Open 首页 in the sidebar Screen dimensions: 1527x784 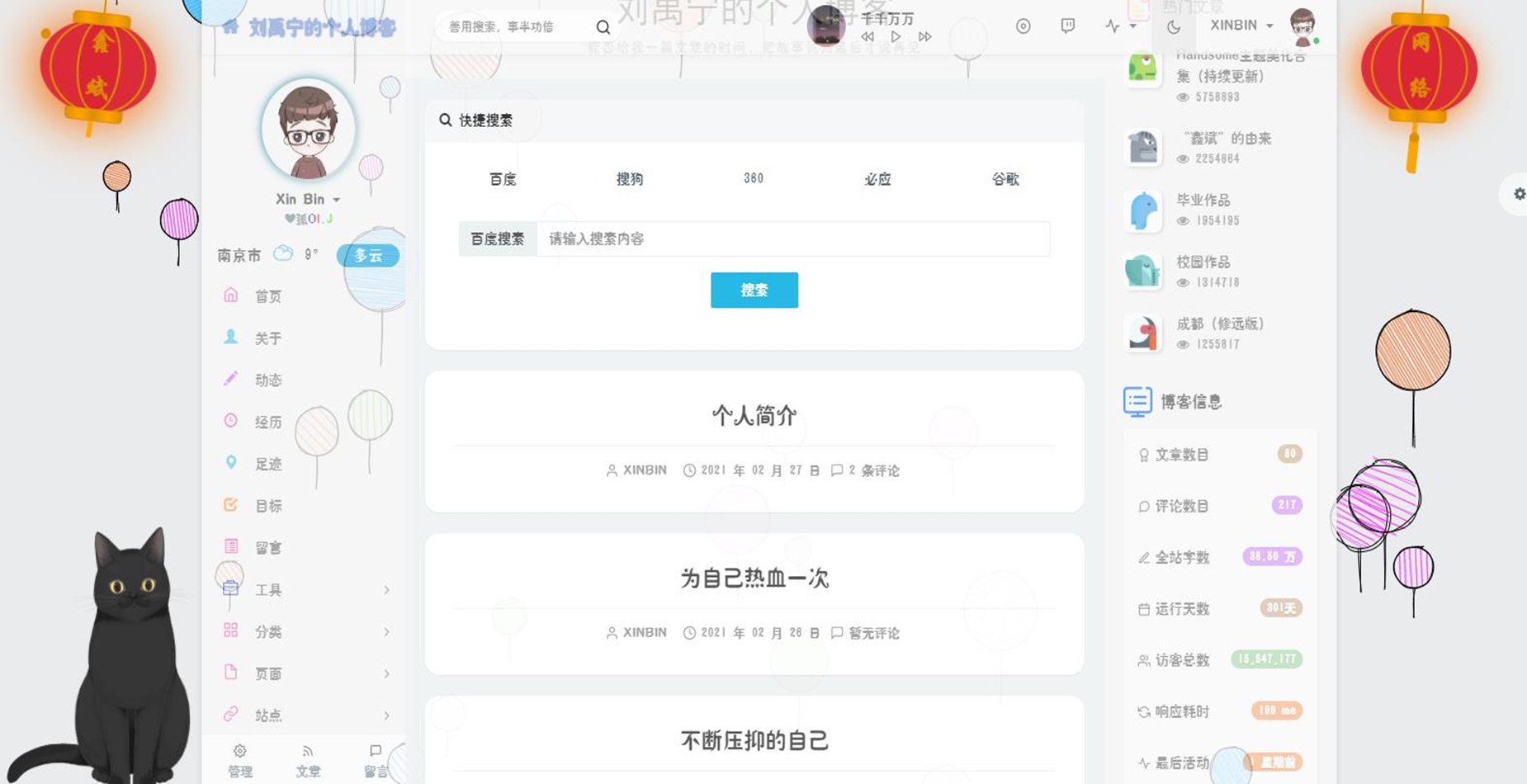(x=267, y=296)
